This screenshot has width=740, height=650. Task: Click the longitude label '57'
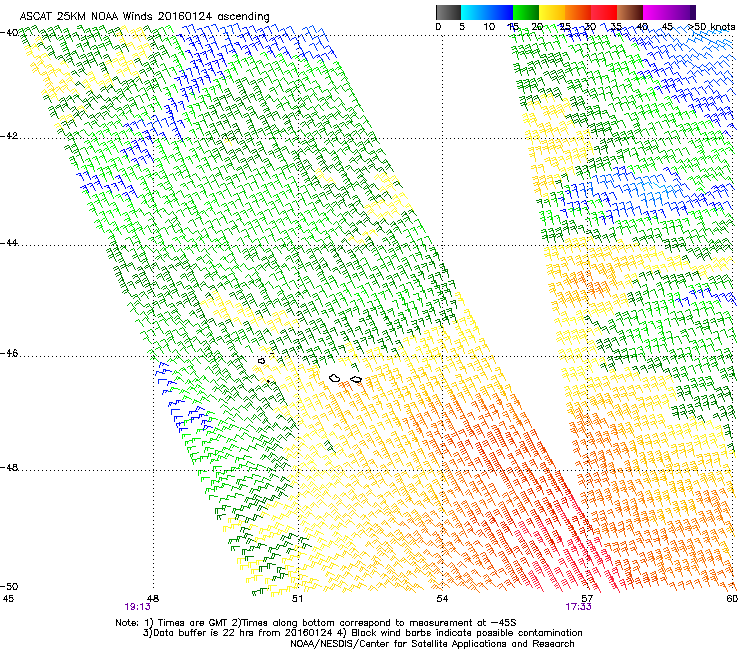point(587,599)
